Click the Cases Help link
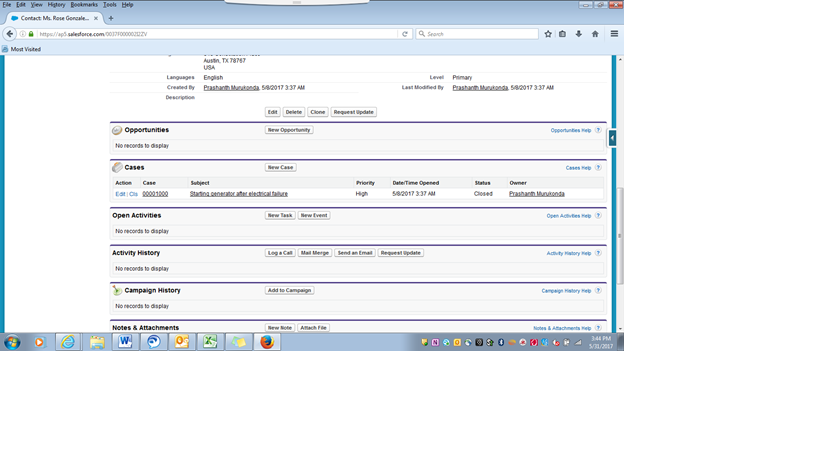Viewport: 819px width, 460px height. (578, 168)
